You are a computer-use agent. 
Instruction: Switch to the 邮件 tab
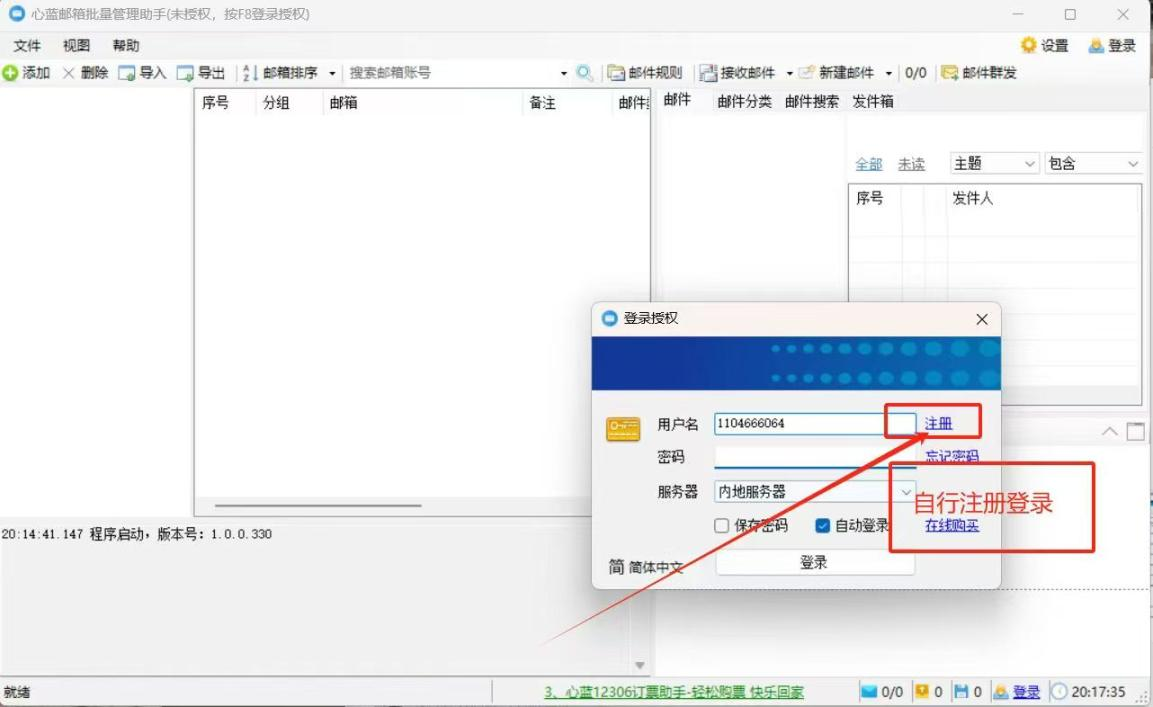677,100
